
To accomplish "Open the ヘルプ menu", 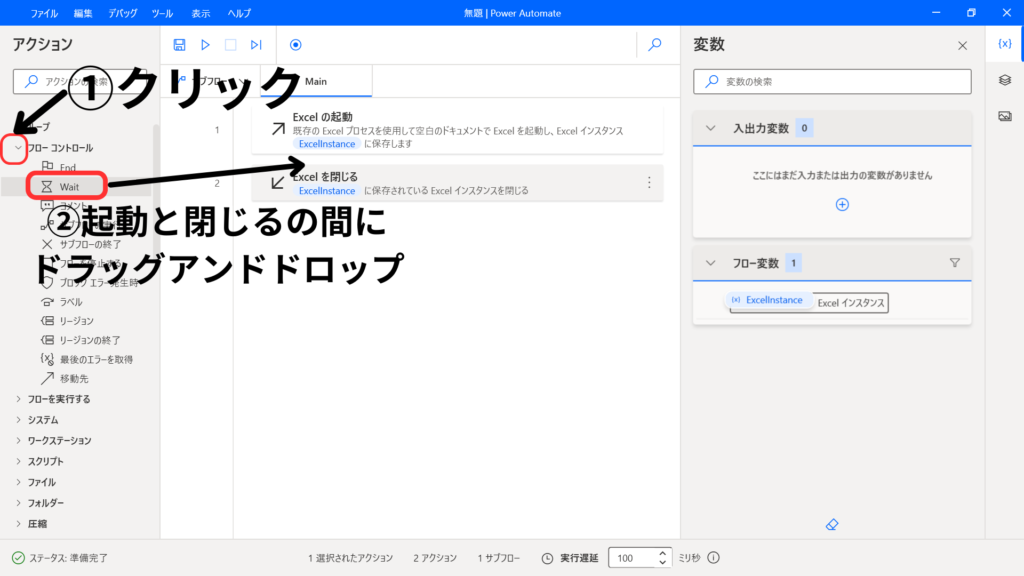I will click(x=239, y=13).
